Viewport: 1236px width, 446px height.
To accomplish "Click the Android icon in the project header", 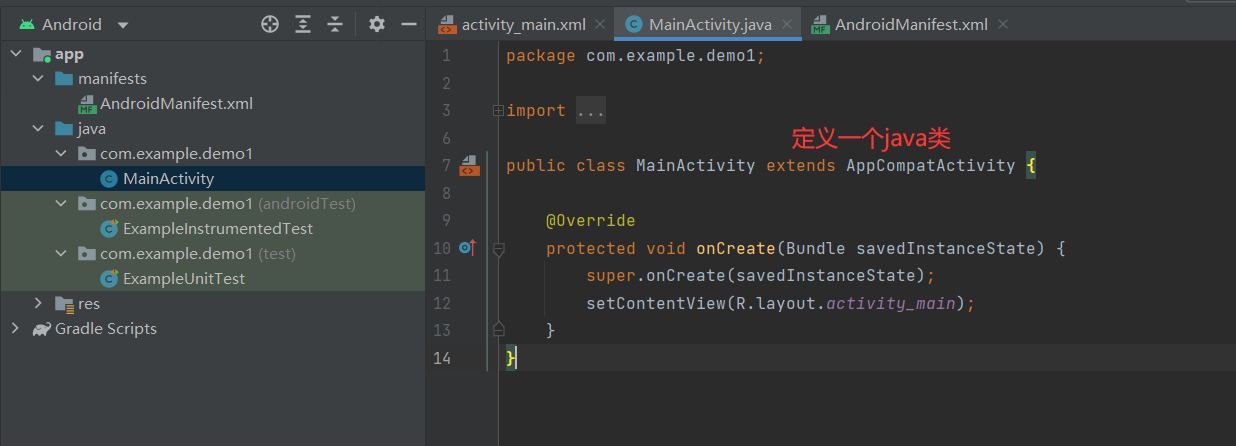I will pos(26,24).
